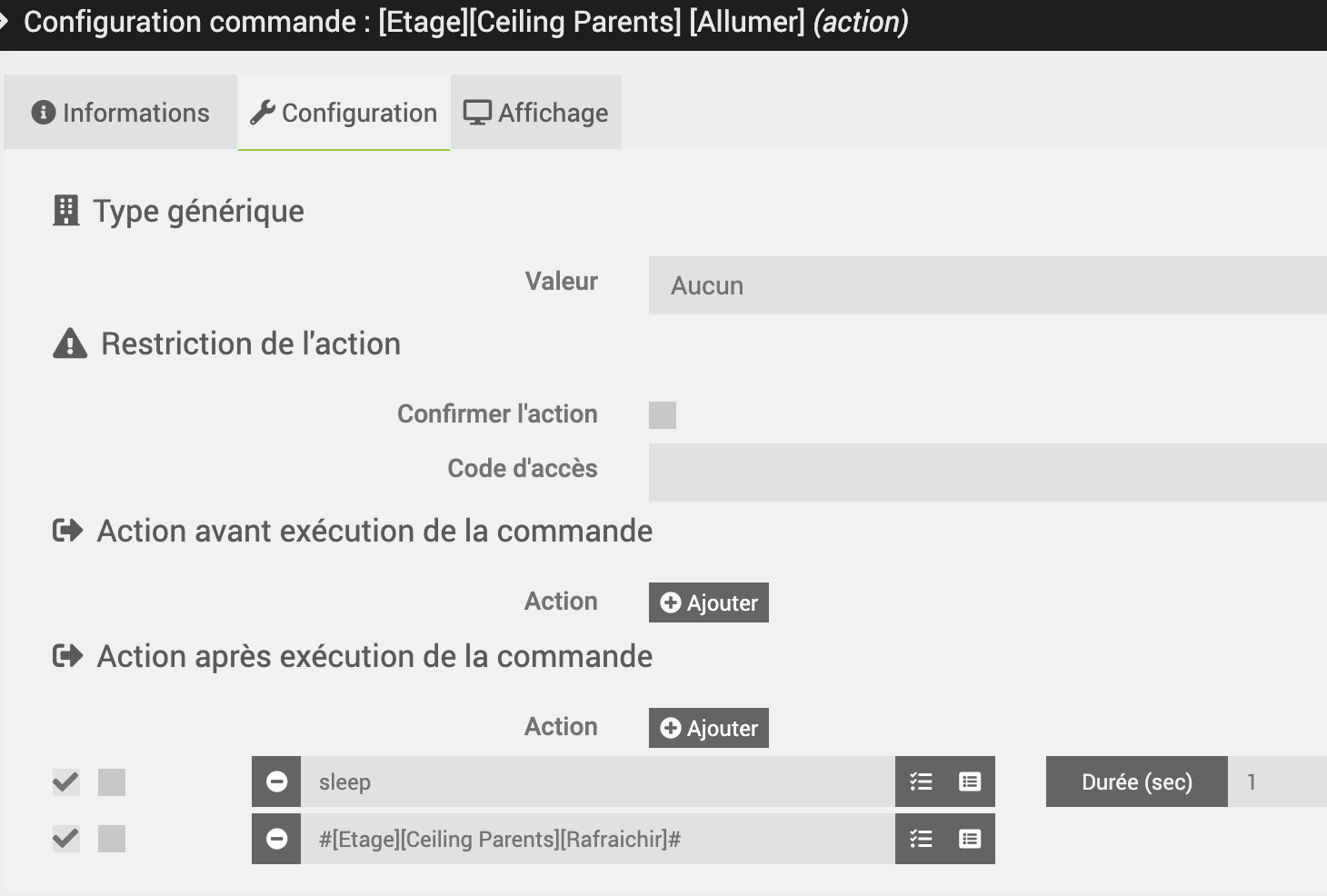This screenshot has height=896, width=1327.
Task: Click the Type générique building icon
Action: tap(65, 211)
